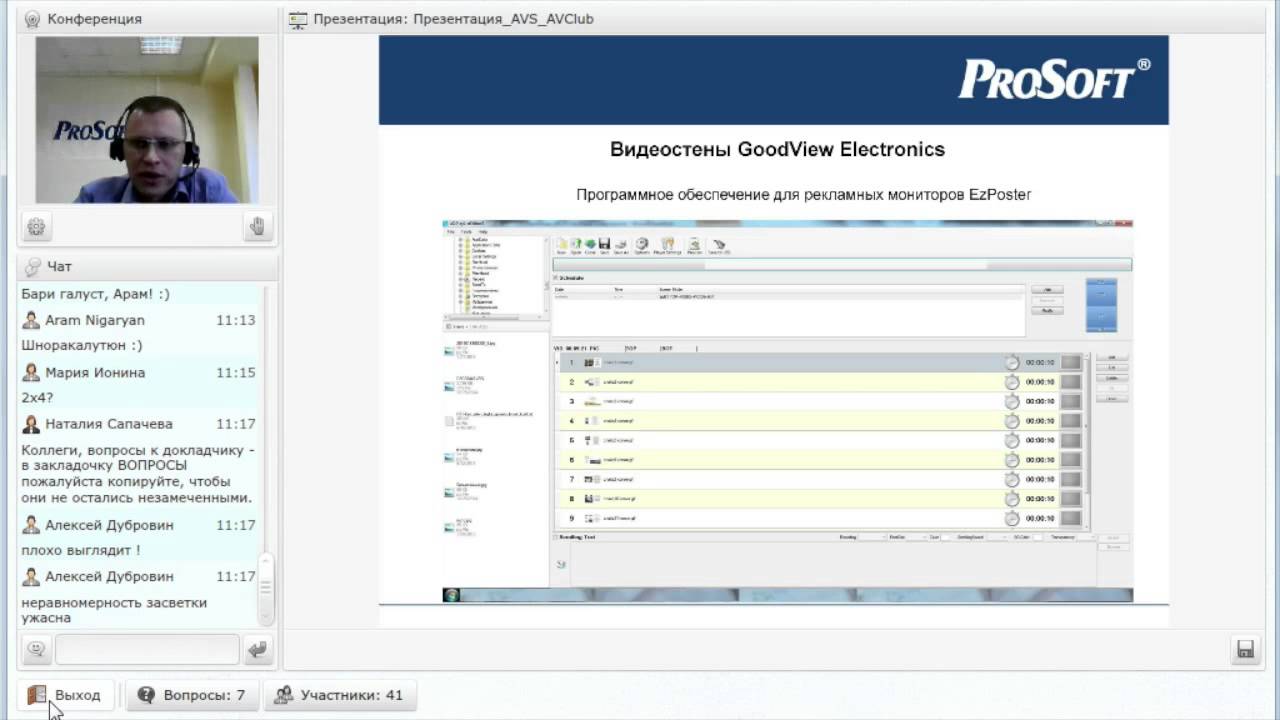The image size is (1280, 720).
Task: Save presentation using the floppy disk icon
Action: point(1245,650)
